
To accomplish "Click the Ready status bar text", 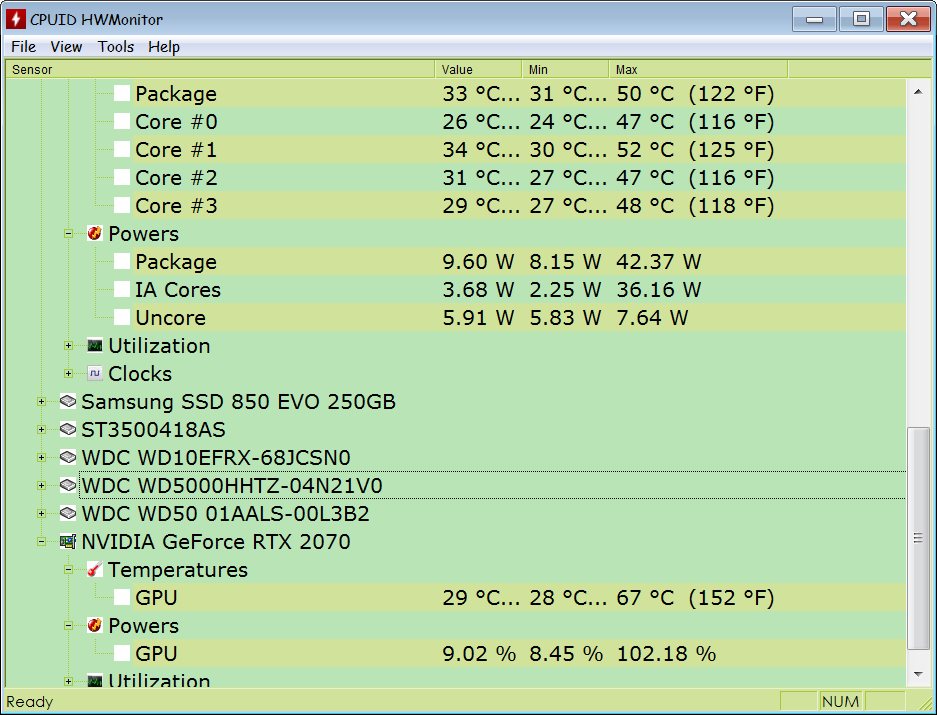I will [x=29, y=701].
